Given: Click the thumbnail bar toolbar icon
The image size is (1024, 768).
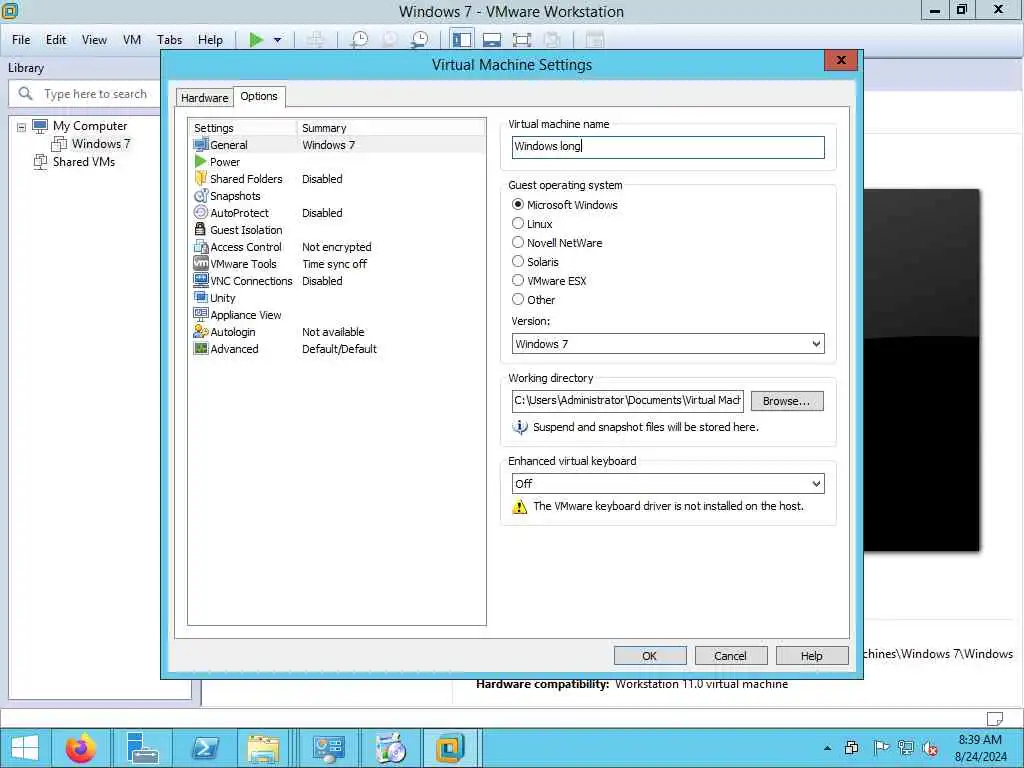Looking at the screenshot, I should (492, 40).
